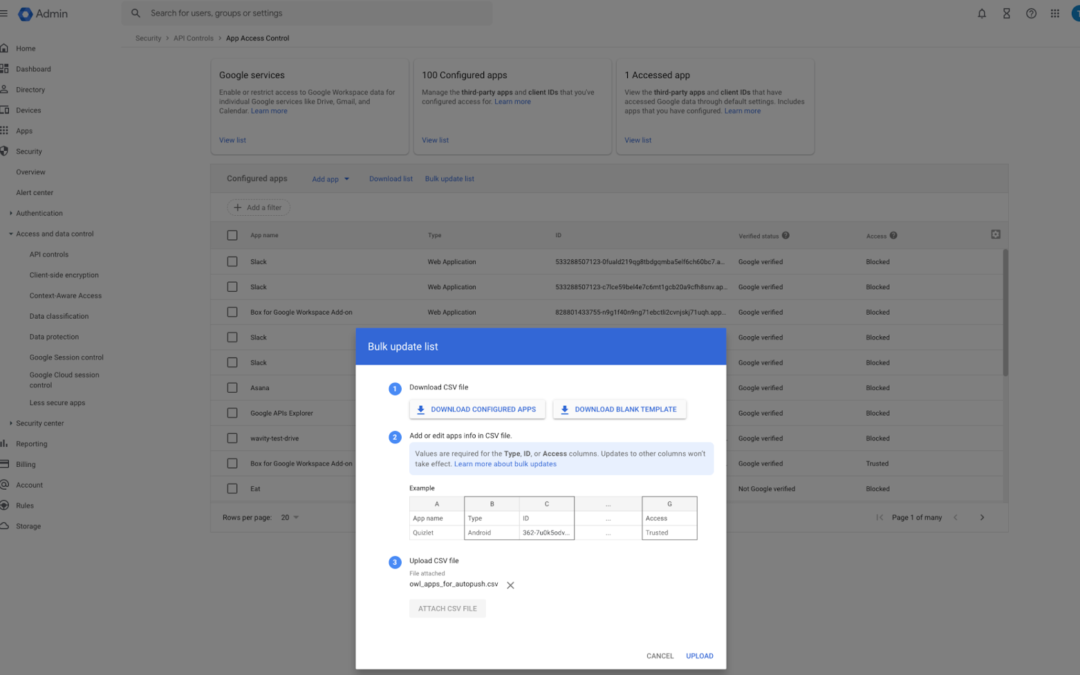Click the Verified status help icon

pyautogui.click(x=785, y=236)
